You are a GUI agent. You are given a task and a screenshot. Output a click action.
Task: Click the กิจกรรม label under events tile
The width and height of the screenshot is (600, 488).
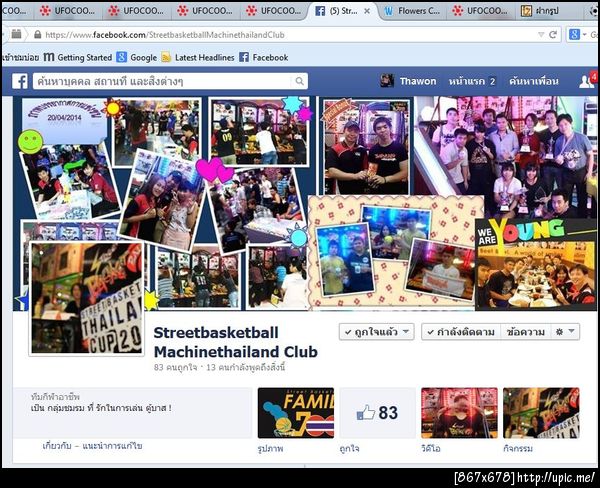pyautogui.click(x=518, y=448)
